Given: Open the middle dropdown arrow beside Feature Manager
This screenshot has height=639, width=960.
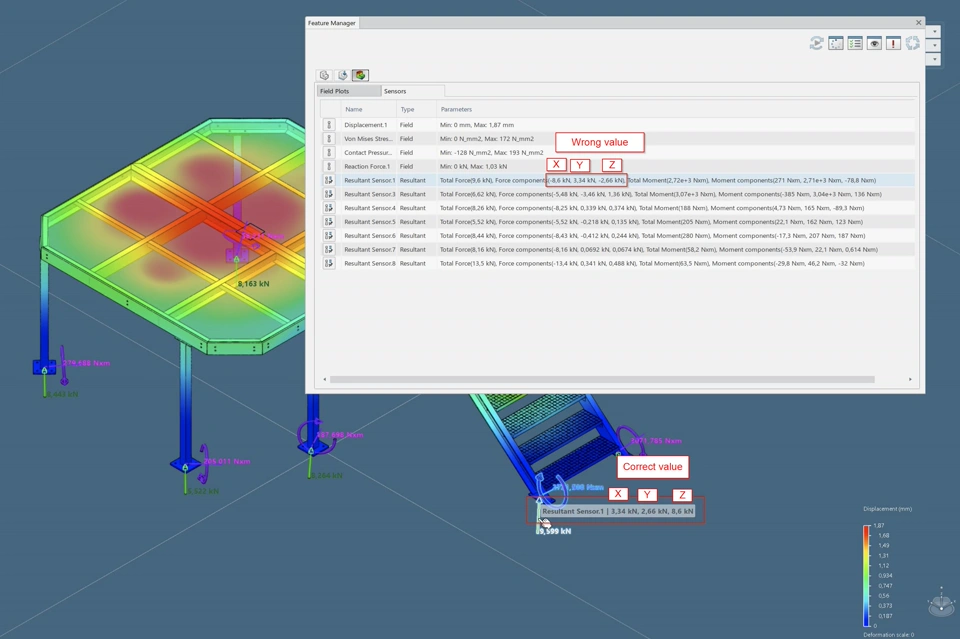Looking at the screenshot, I should pos(934,45).
